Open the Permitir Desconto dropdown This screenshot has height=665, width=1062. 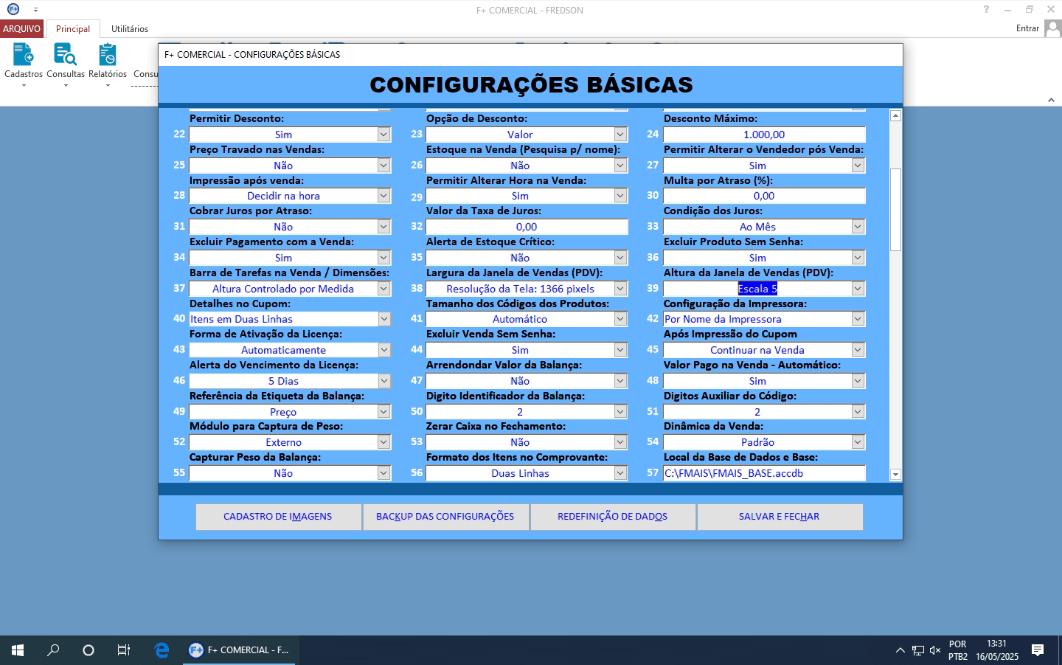(385, 133)
